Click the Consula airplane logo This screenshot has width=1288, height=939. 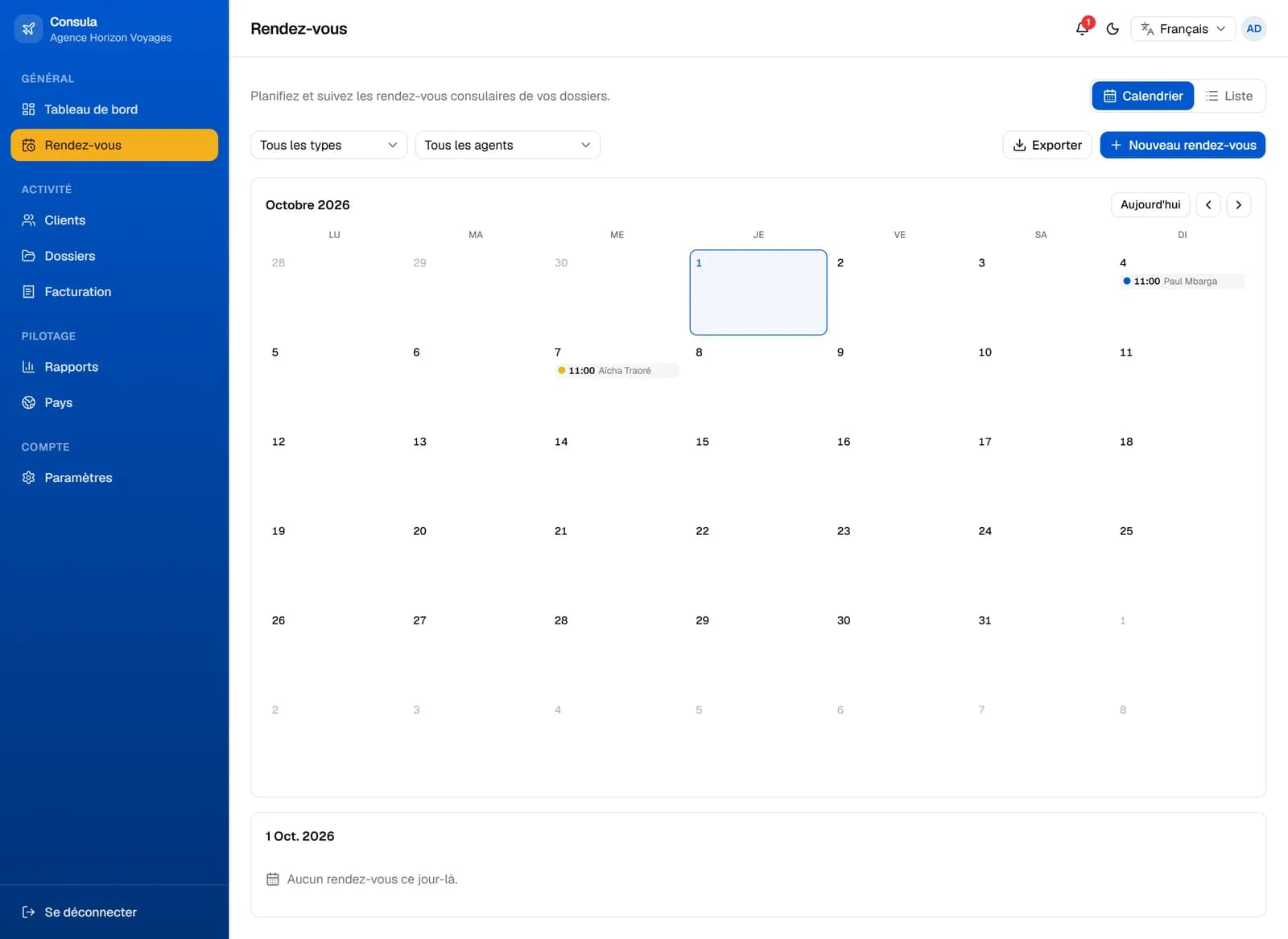[28, 29]
